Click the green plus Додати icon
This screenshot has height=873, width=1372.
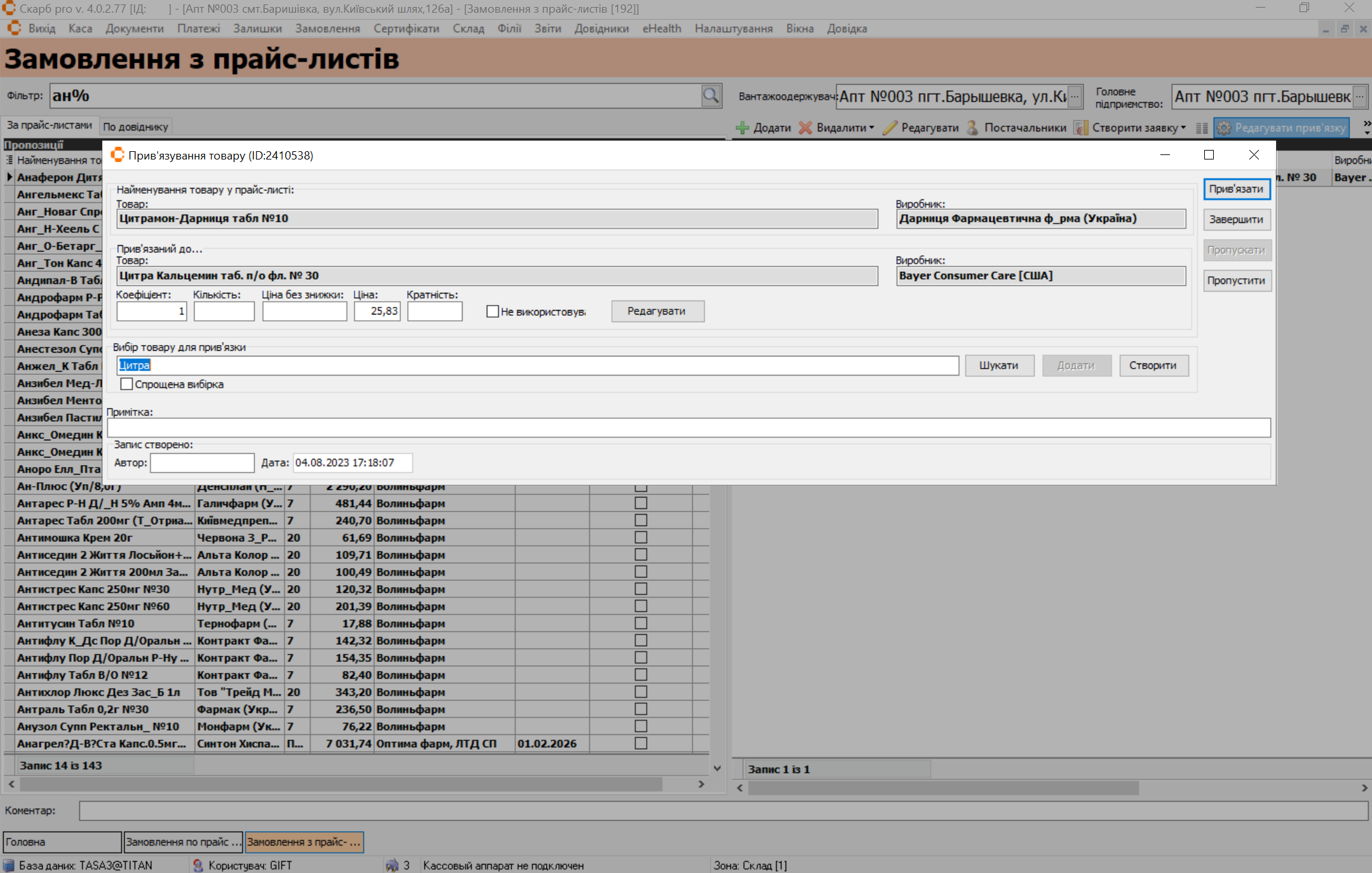click(742, 128)
